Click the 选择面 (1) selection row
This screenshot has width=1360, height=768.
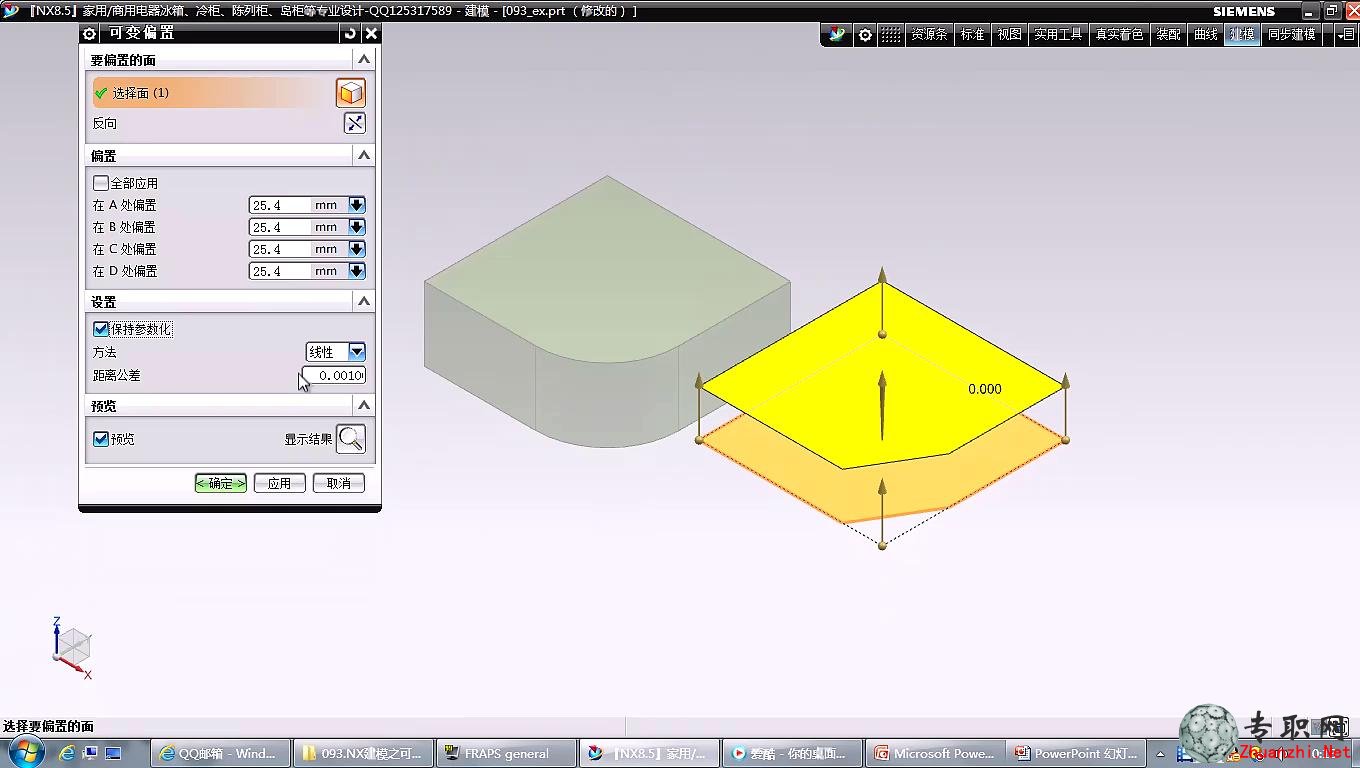click(x=212, y=93)
